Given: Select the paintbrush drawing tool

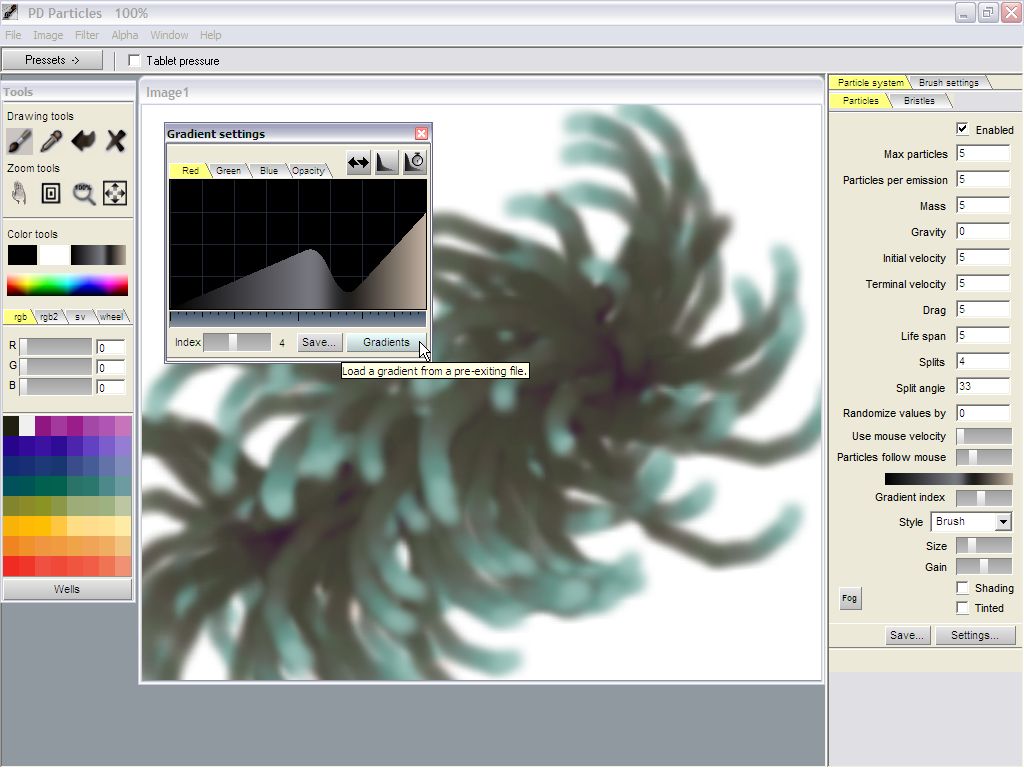Looking at the screenshot, I should (20, 141).
